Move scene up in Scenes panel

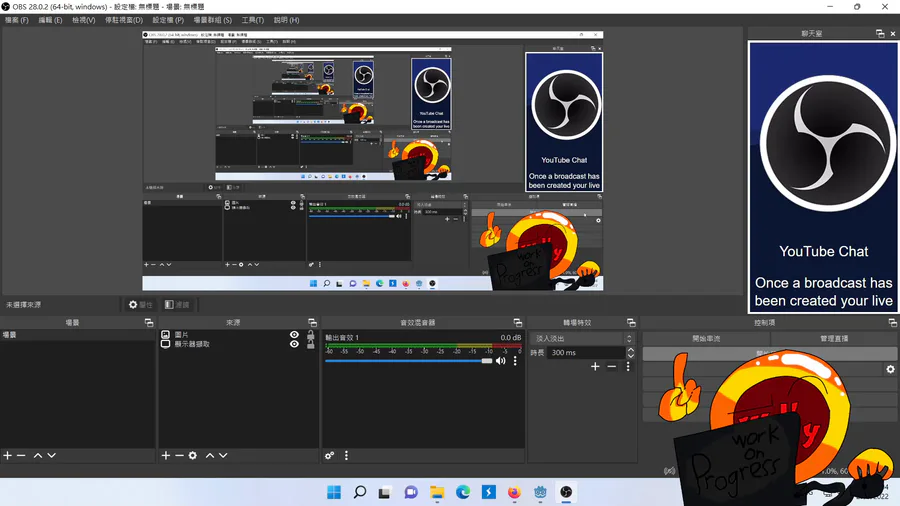[x=38, y=456]
